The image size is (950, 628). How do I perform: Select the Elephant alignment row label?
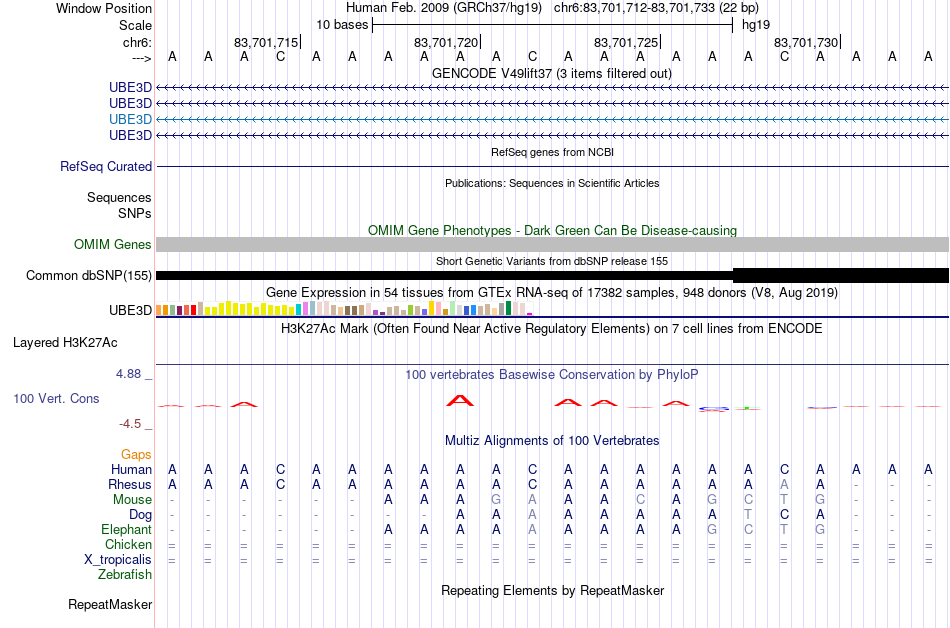coord(126,530)
